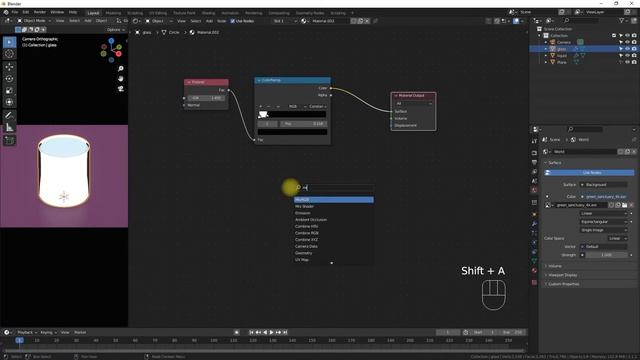Toggle Plane object visibility eye
The width and height of the screenshot is (640, 360).
coord(627,62)
